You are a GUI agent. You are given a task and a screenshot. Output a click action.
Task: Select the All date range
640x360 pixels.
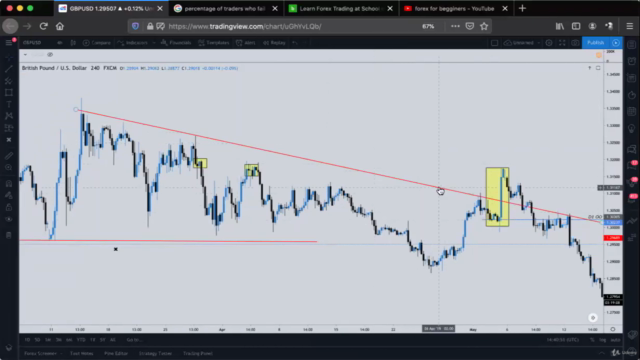tap(113, 340)
